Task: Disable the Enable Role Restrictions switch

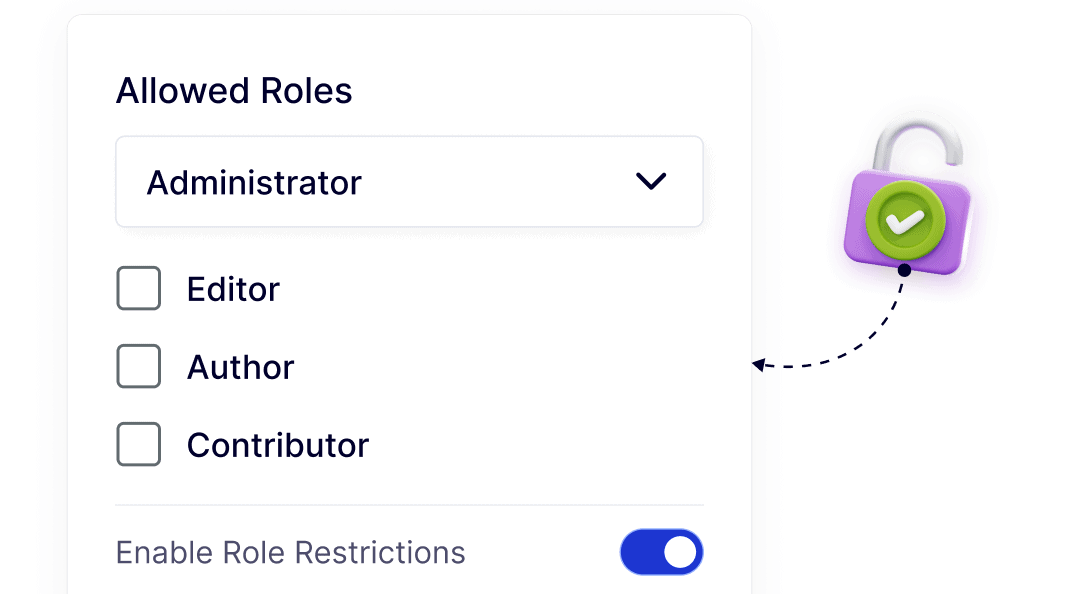Action: tap(662, 552)
